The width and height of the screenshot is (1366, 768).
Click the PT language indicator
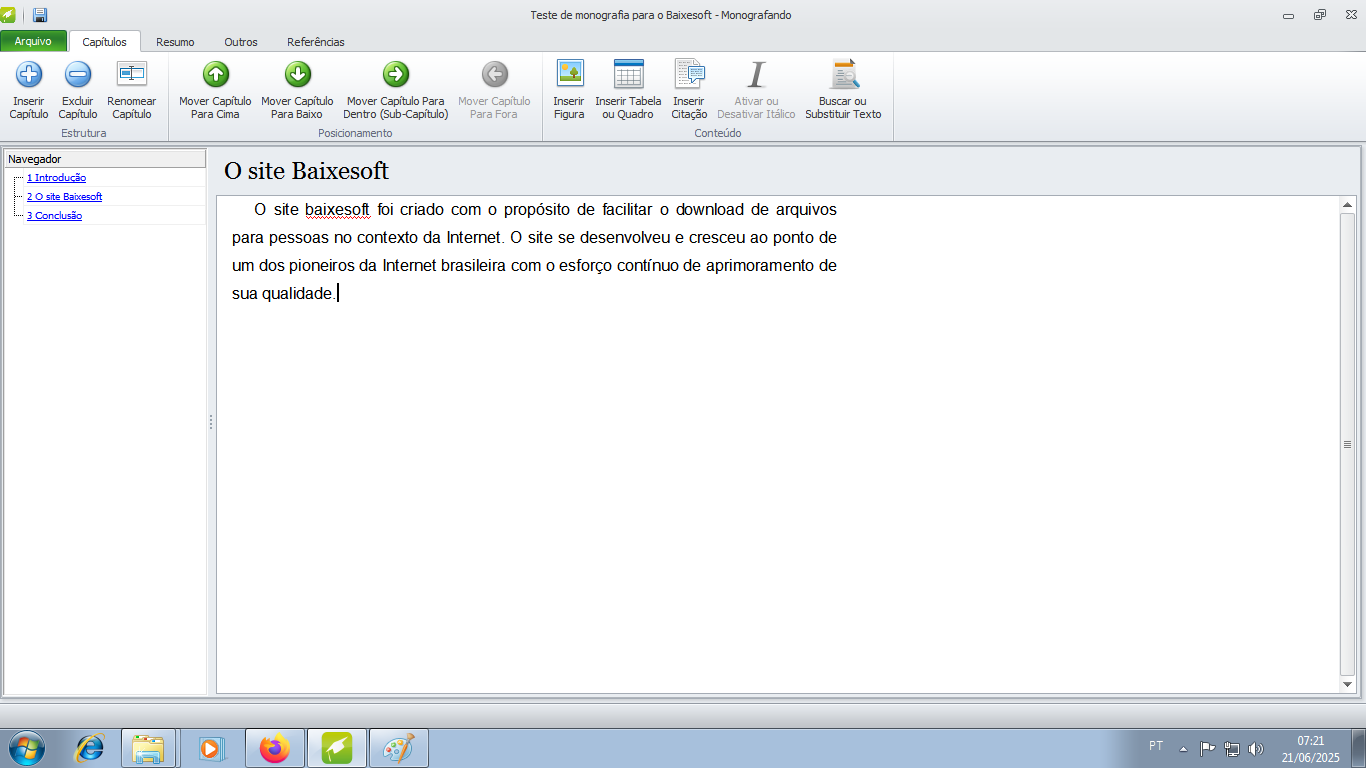tap(1156, 746)
